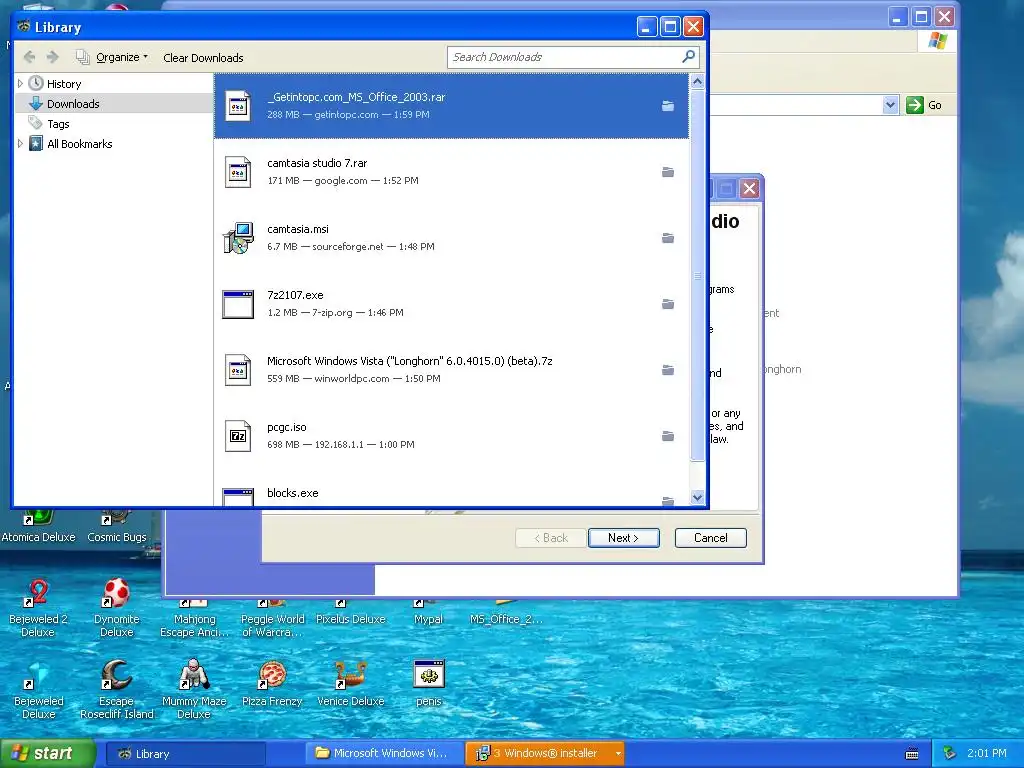1024x768 pixels.
Task: Open Cosmic Bugs desktop shortcut
Action: click(x=117, y=526)
